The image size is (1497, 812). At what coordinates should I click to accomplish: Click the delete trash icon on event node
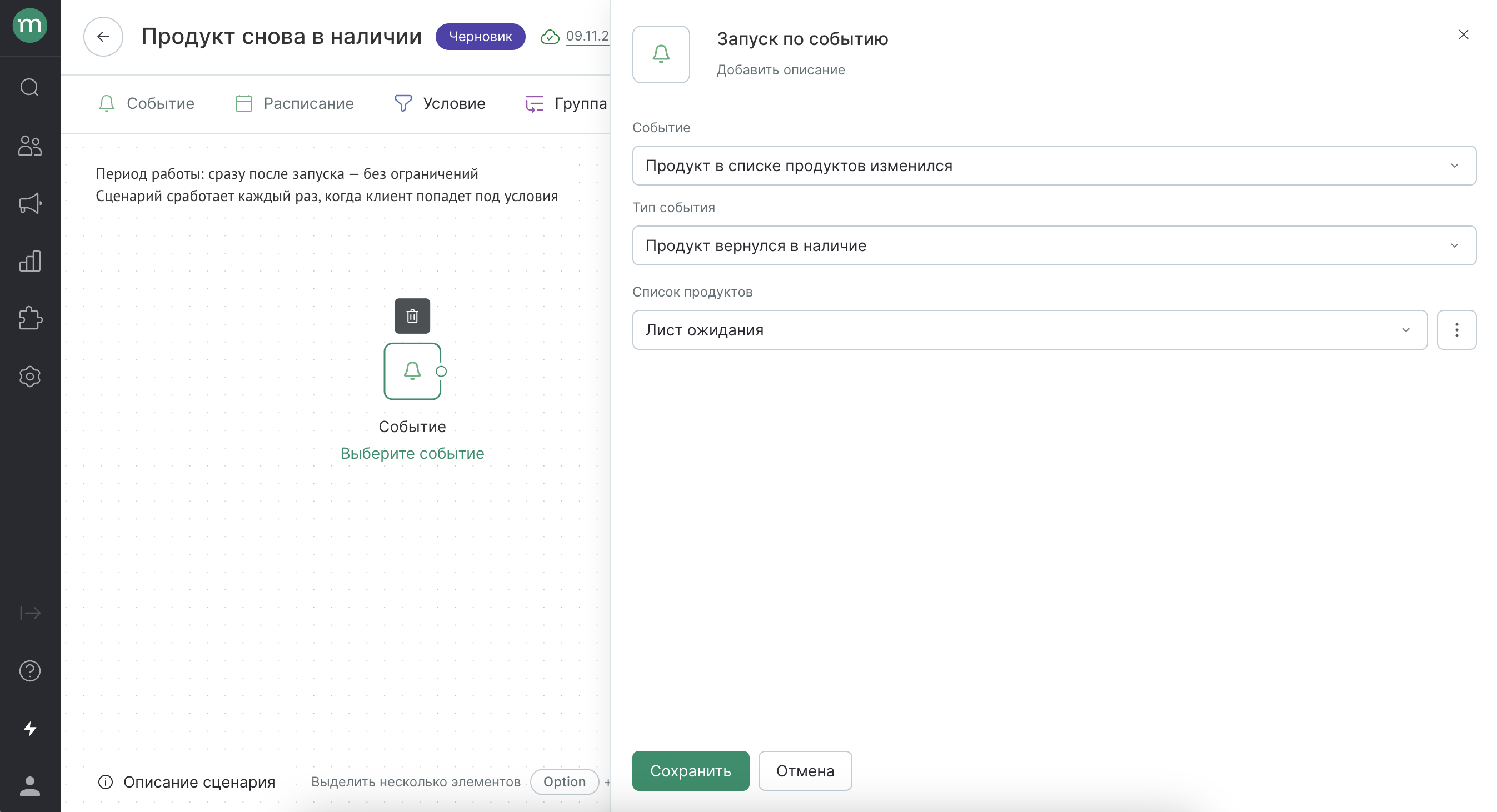[412, 316]
